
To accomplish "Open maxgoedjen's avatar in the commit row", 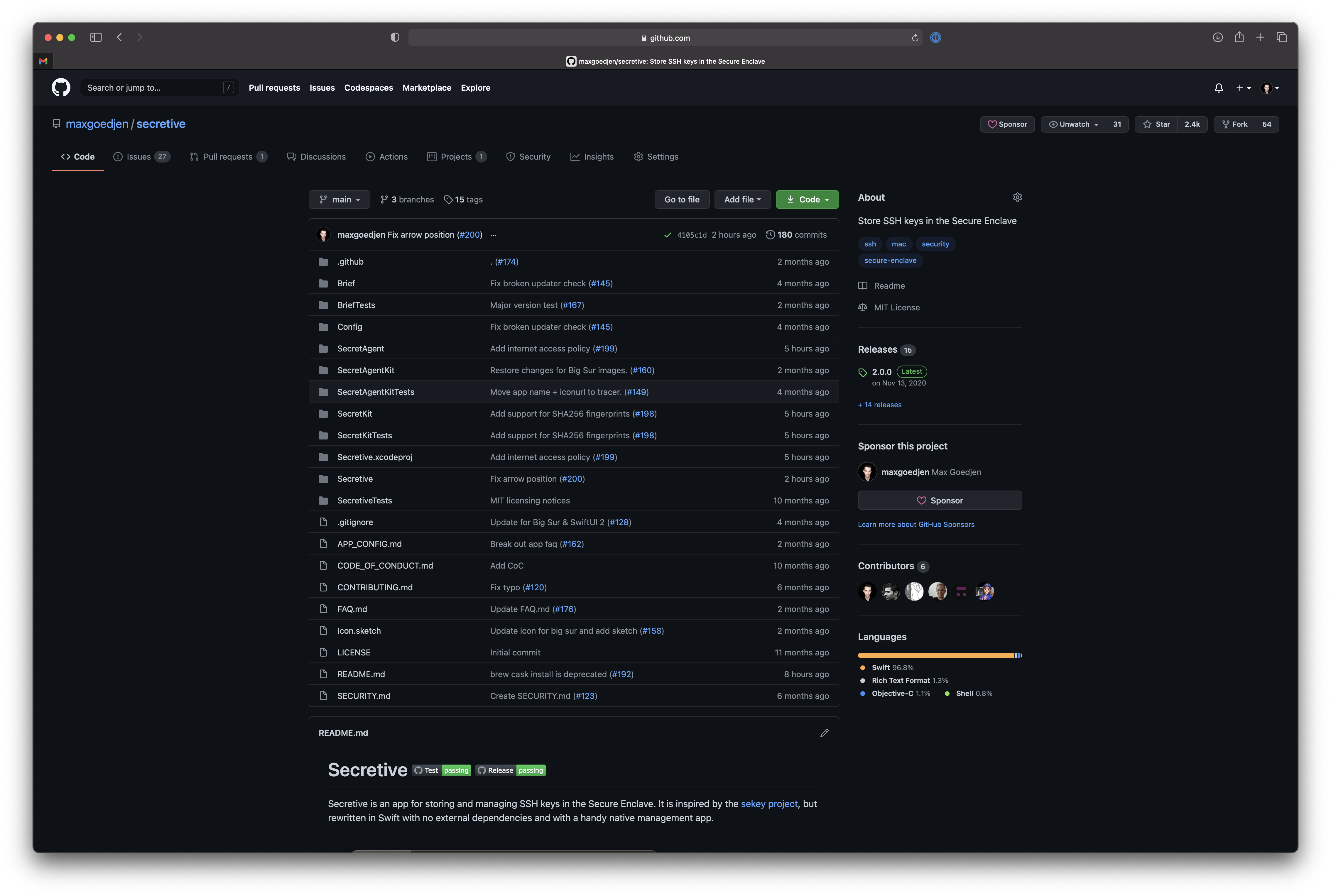I will (323, 235).
